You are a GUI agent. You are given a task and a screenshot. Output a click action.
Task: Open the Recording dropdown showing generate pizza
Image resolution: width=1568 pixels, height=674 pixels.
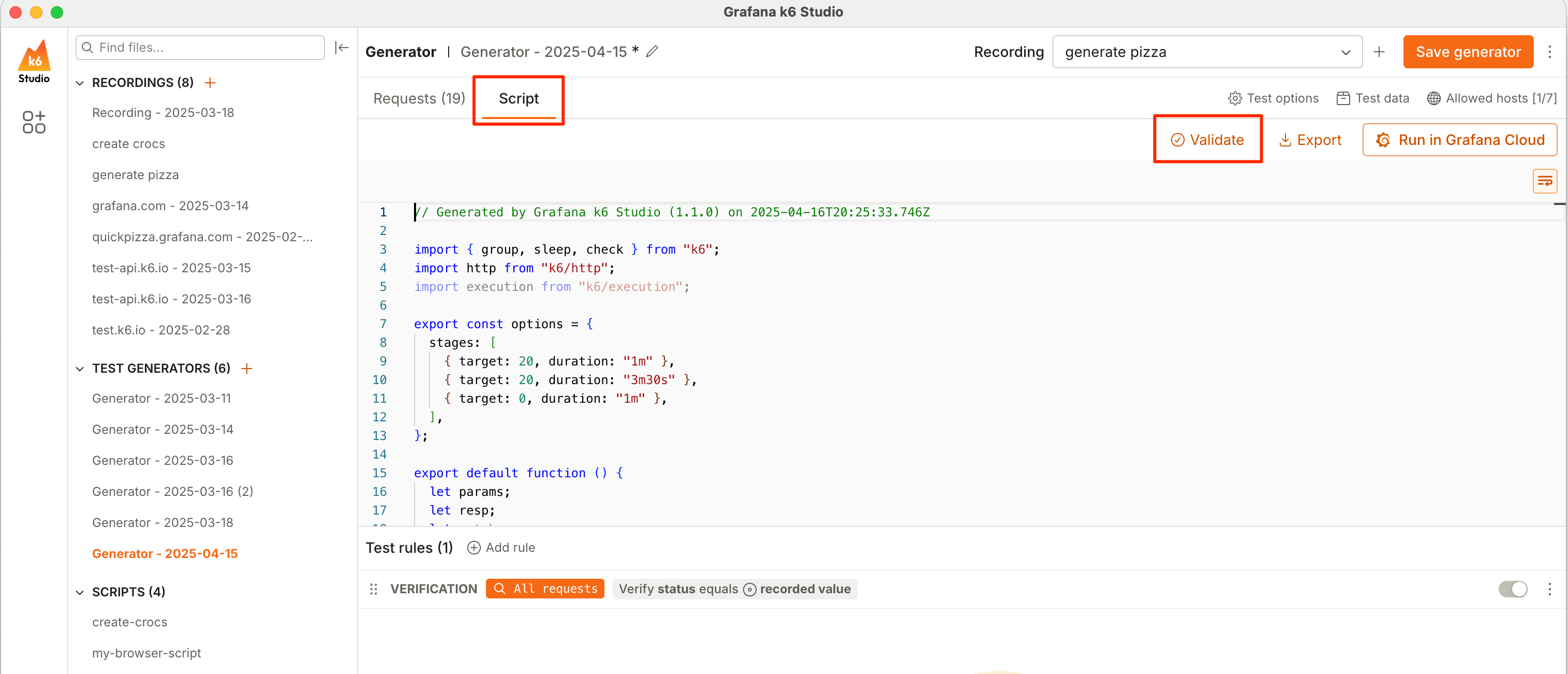pos(1206,52)
